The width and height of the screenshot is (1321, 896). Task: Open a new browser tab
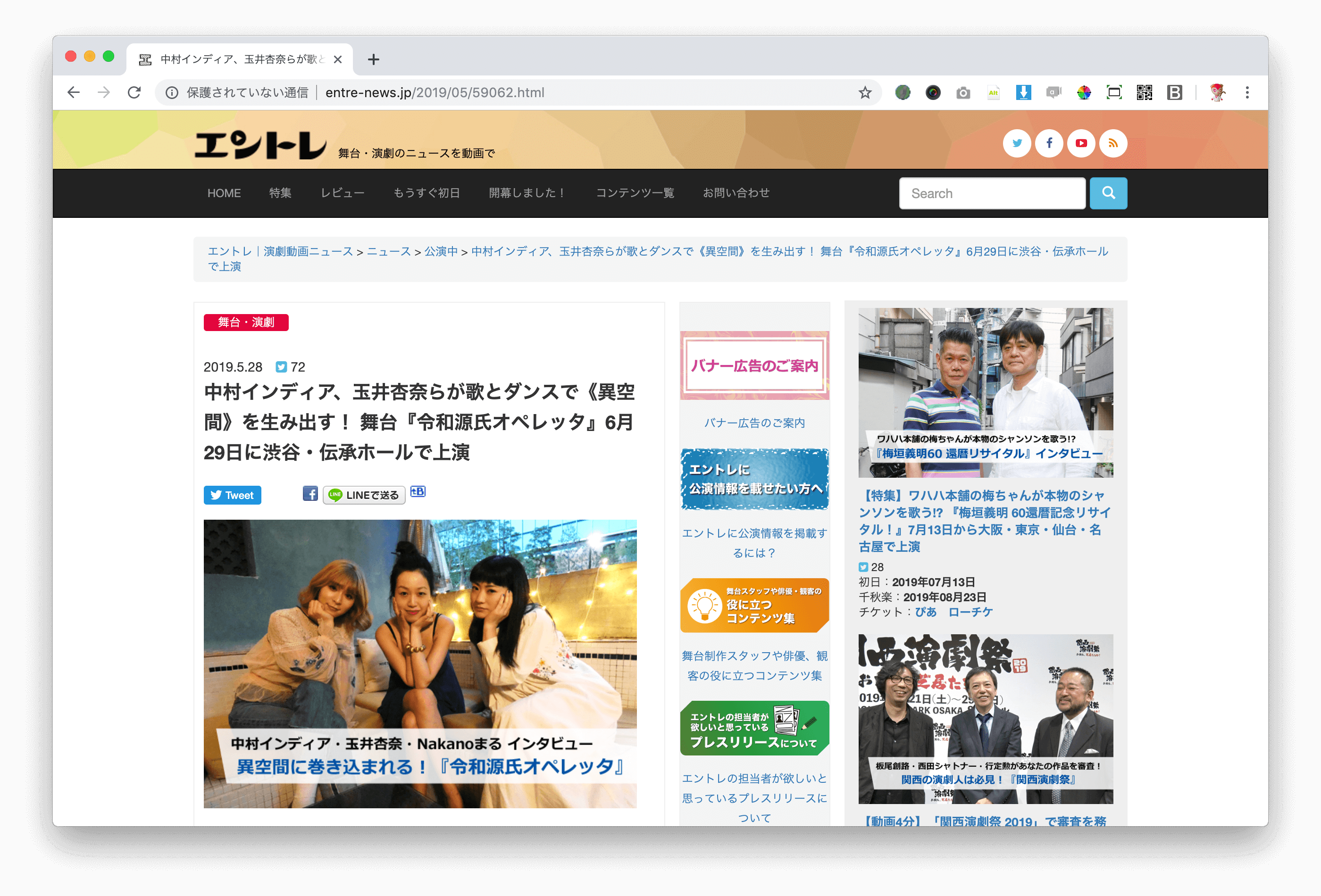click(374, 60)
